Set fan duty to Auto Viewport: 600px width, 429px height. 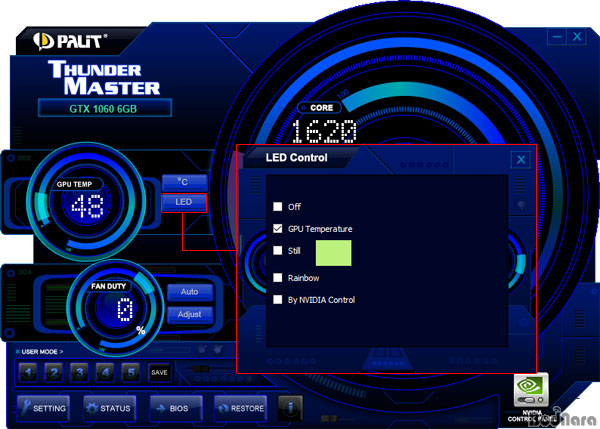click(190, 292)
